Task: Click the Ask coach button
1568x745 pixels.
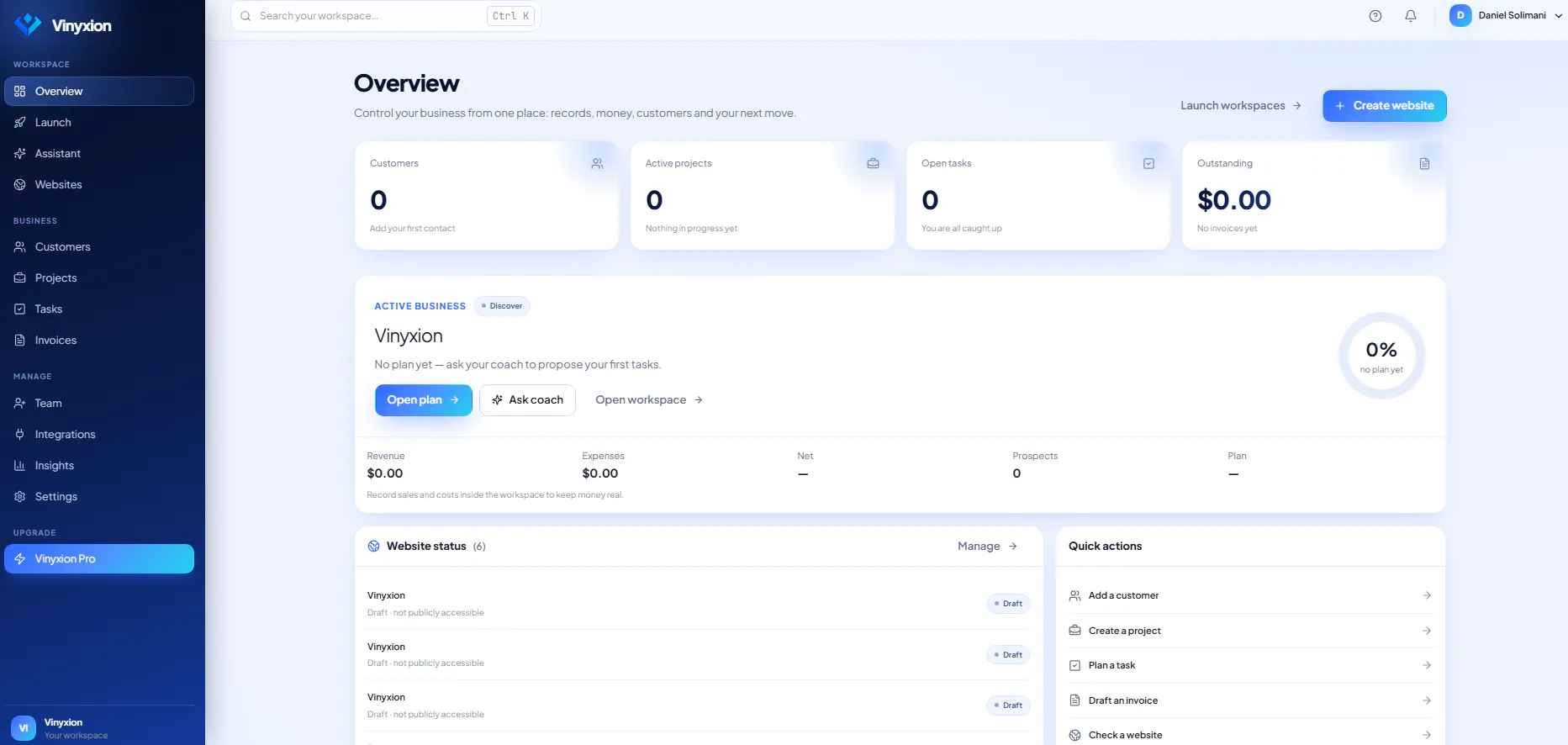Action: point(527,400)
